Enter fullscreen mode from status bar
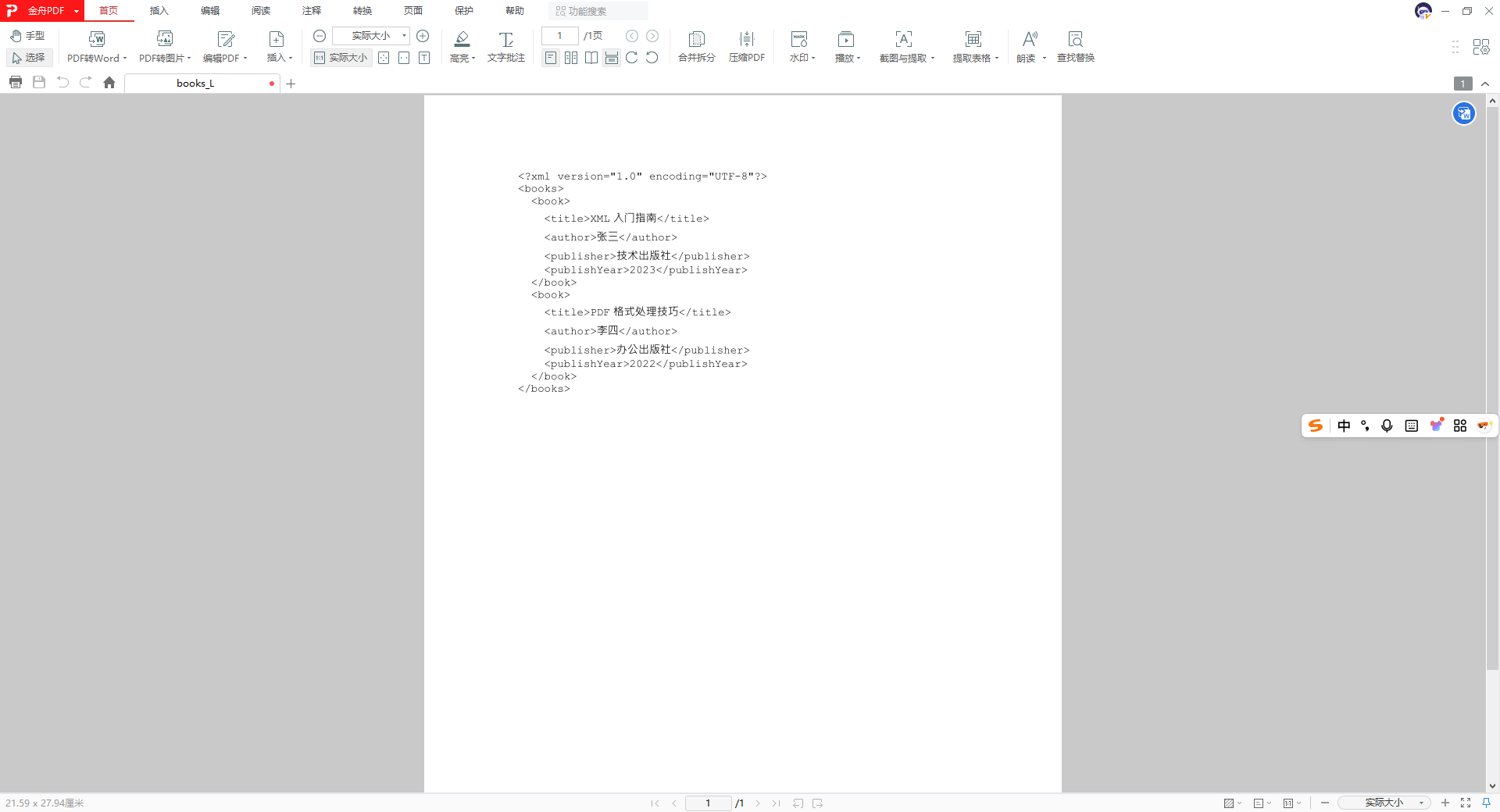The width and height of the screenshot is (1500, 812). pyautogui.click(x=1466, y=803)
